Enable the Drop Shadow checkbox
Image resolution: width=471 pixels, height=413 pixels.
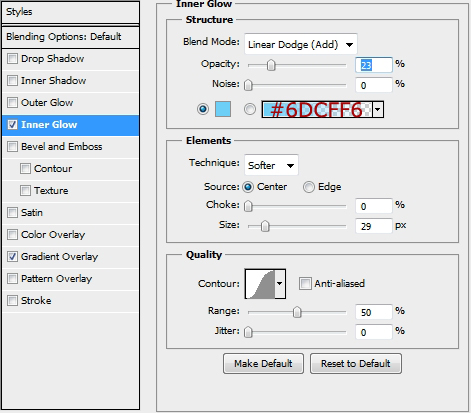coord(12,59)
